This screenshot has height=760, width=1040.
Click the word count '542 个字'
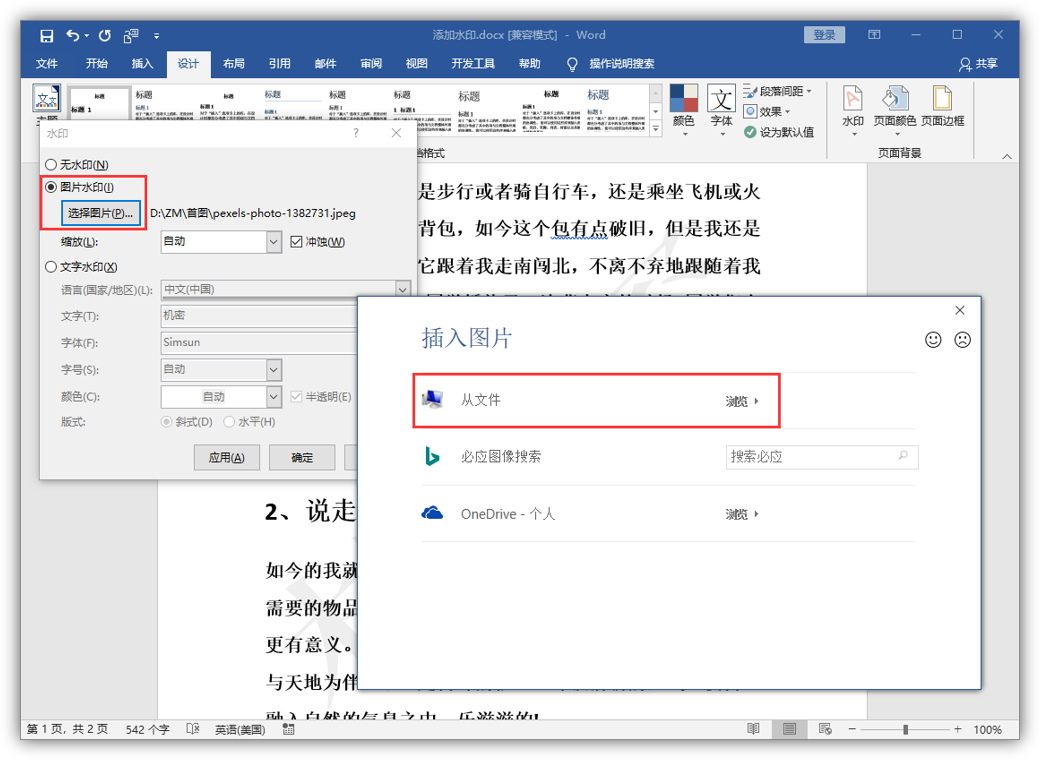coord(147,729)
